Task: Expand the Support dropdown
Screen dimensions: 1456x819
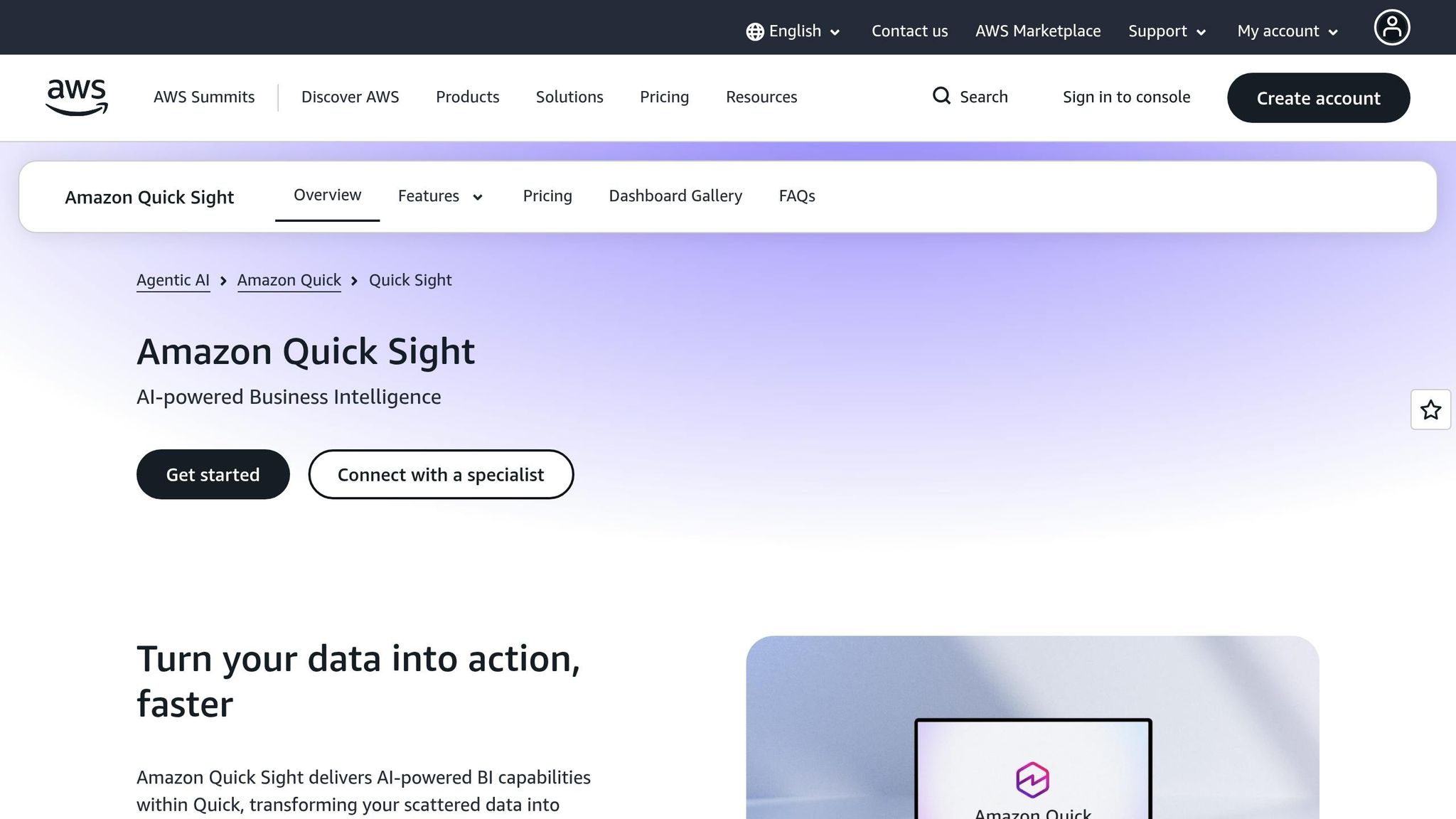Action: tap(1167, 31)
